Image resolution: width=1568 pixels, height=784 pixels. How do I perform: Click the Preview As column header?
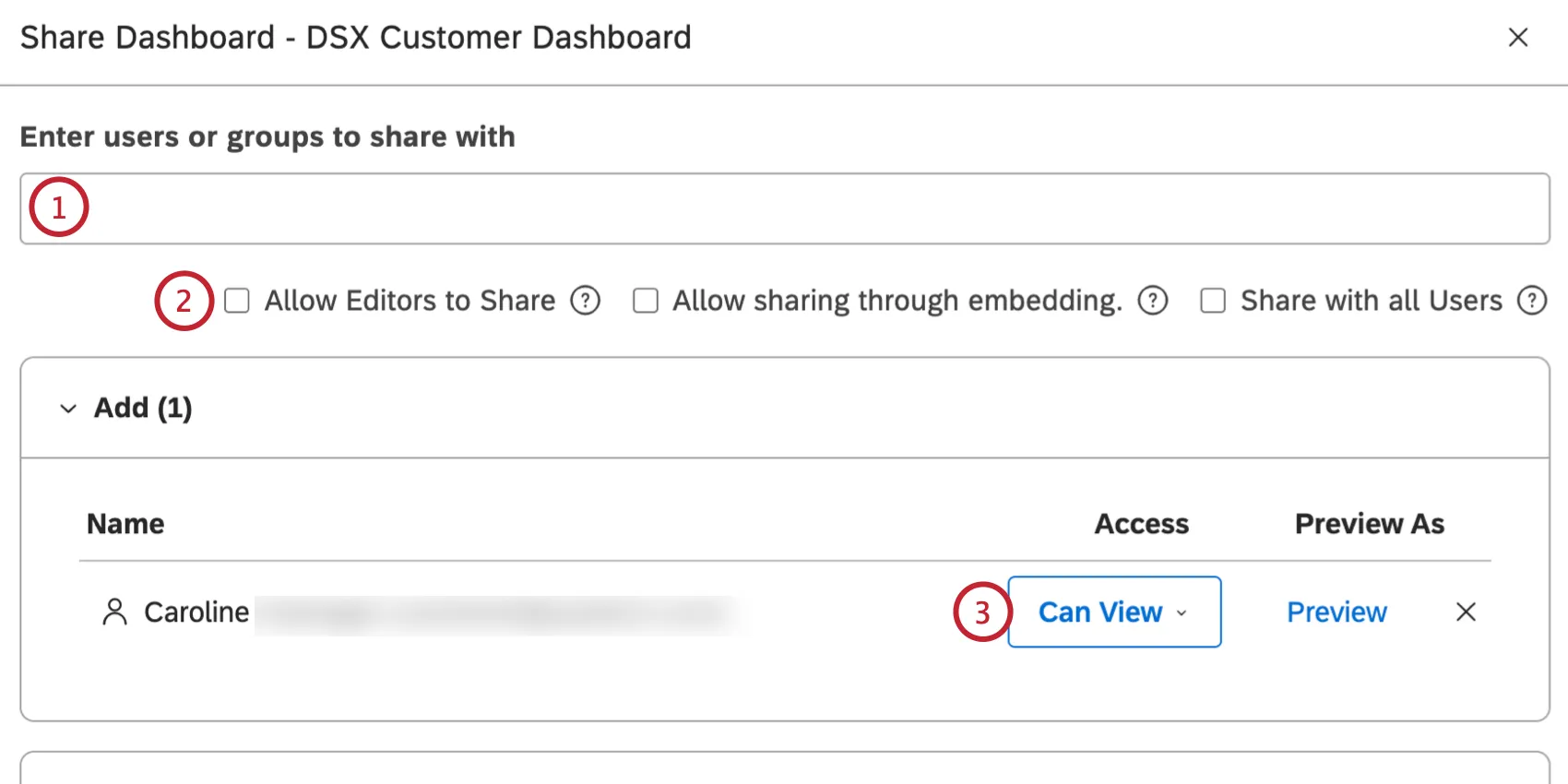point(1369,524)
